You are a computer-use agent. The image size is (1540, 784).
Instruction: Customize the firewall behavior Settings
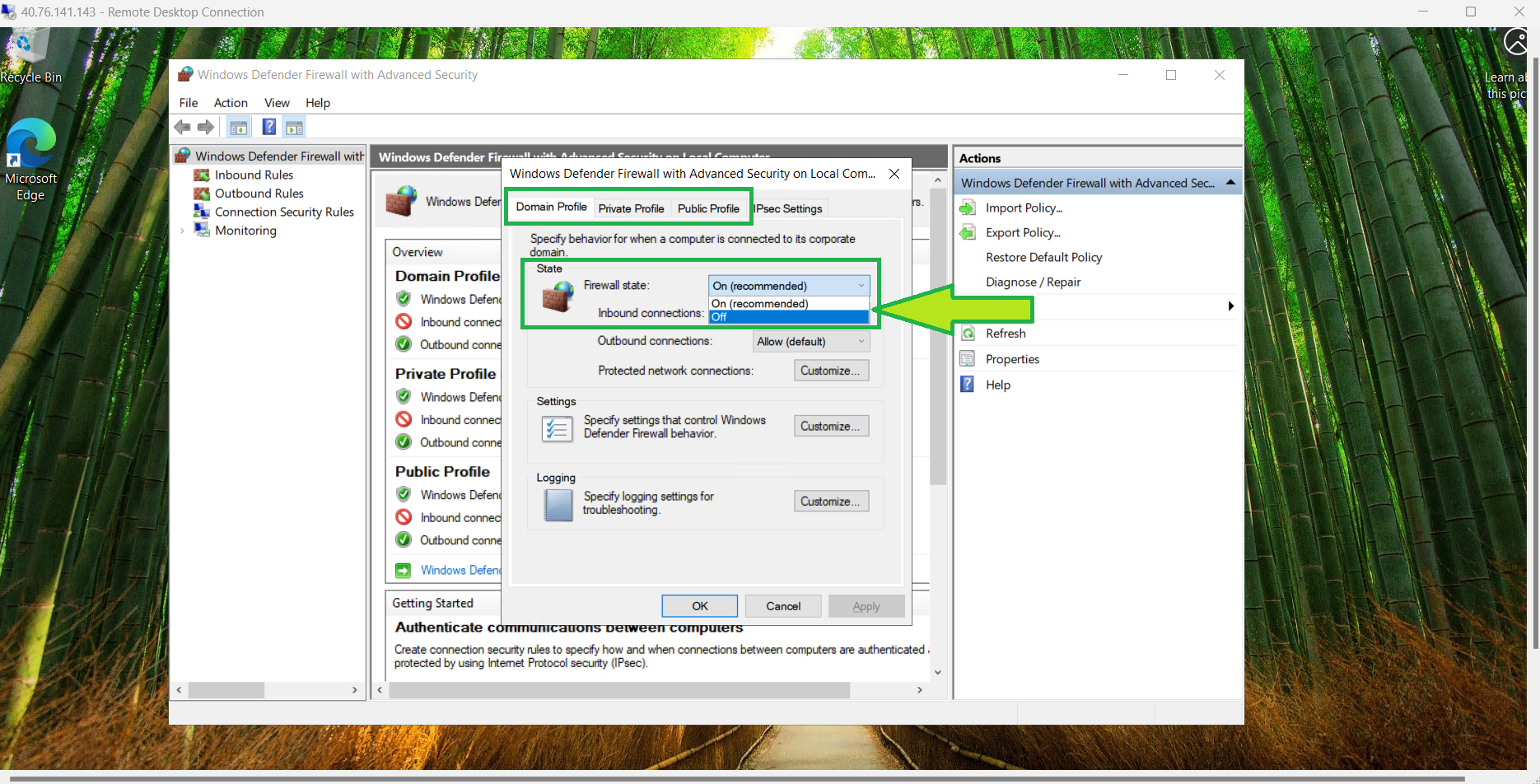point(831,426)
